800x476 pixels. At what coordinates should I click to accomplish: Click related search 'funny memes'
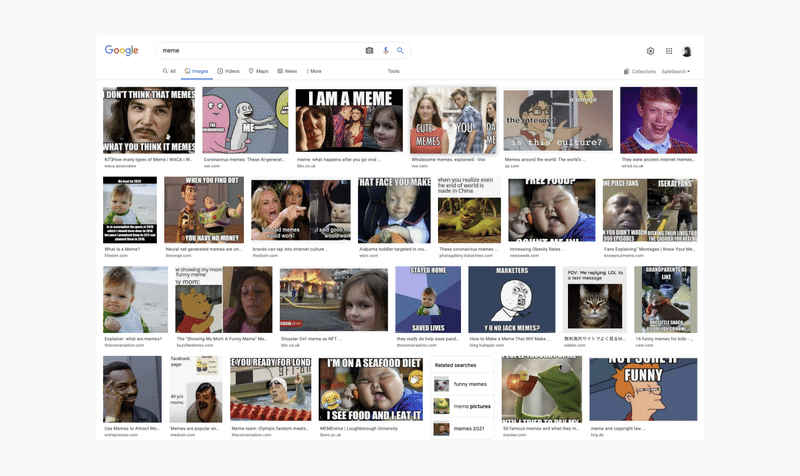click(x=462, y=384)
